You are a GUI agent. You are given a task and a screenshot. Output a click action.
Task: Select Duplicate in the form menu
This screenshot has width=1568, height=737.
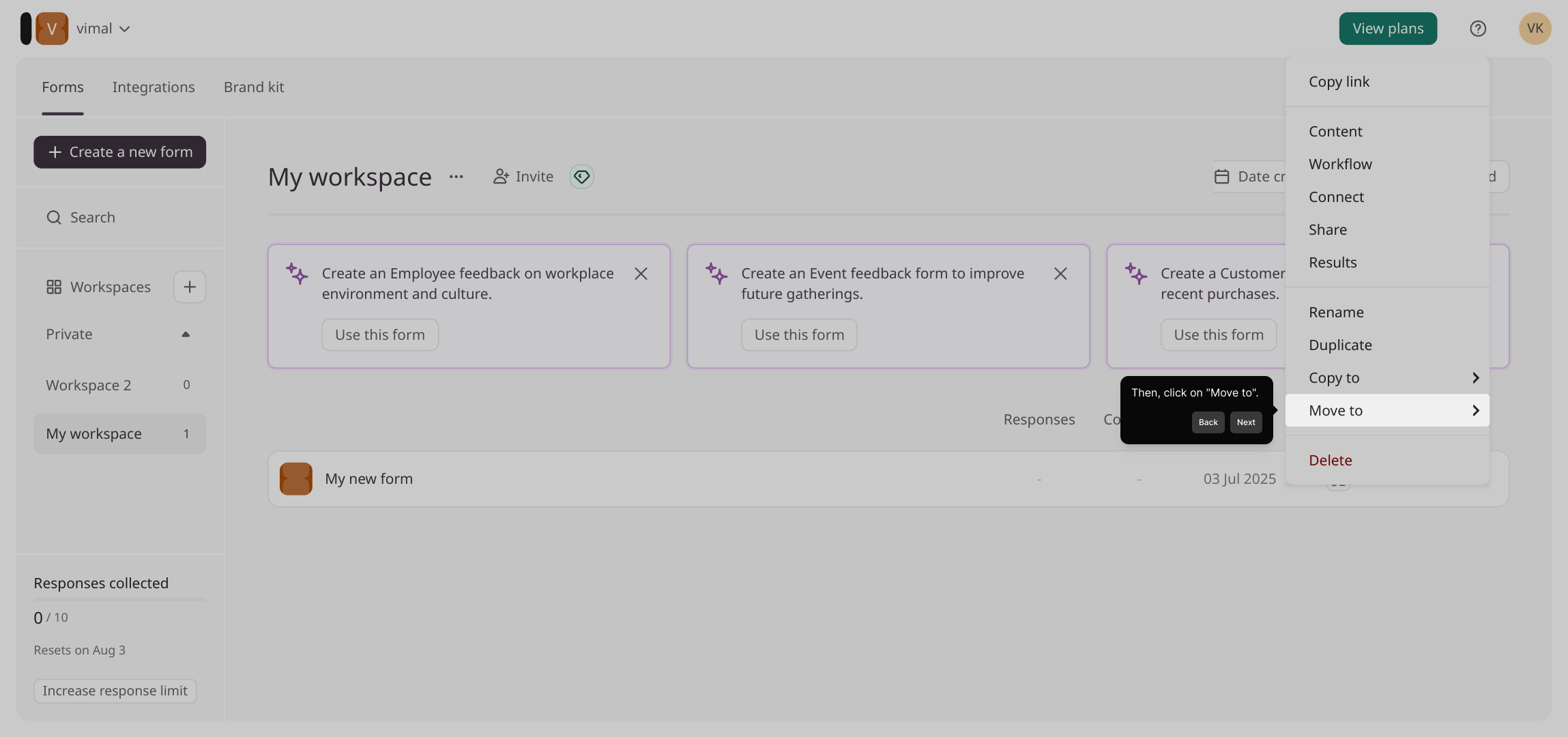click(x=1387, y=345)
